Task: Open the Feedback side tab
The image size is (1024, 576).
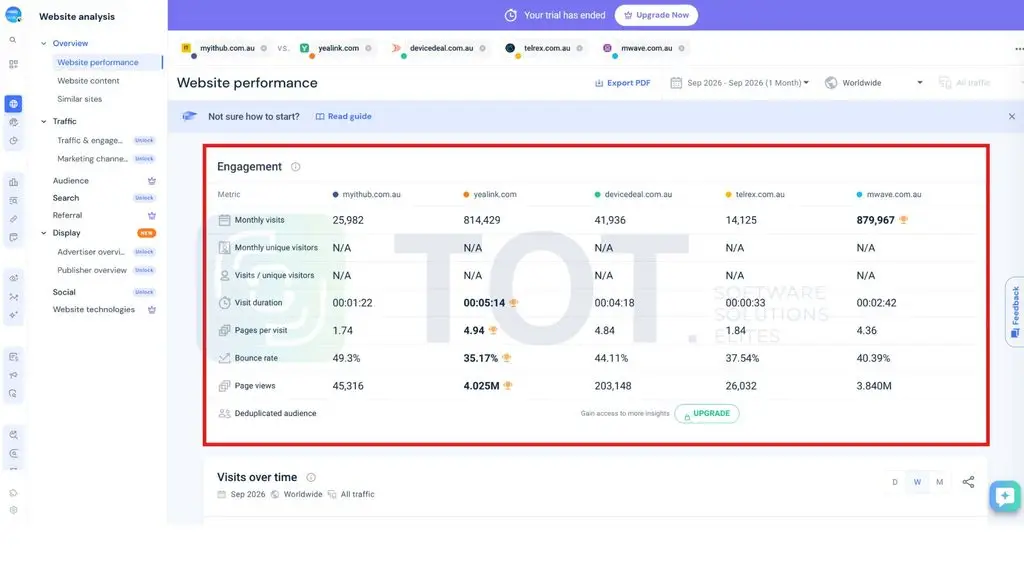Action: pyautogui.click(x=1015, y=312)
